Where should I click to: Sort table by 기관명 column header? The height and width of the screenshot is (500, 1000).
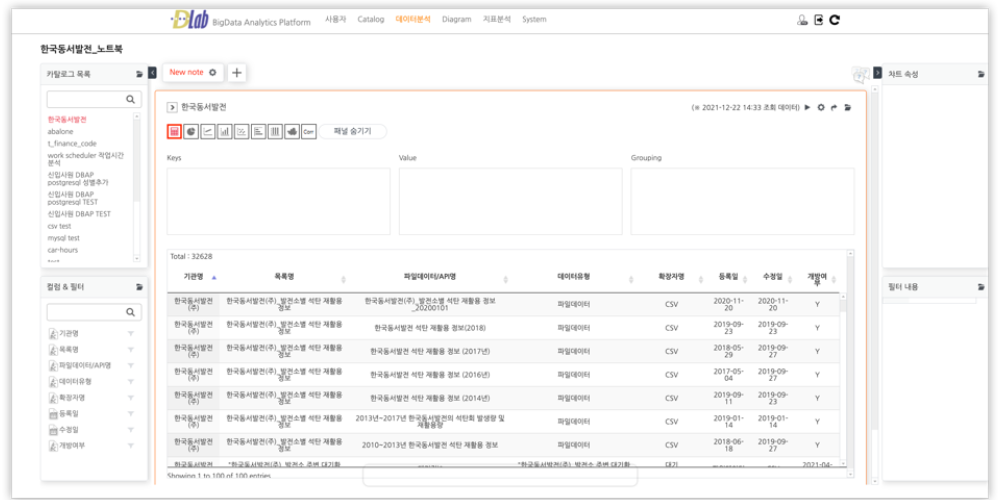pyautogui.click(x=193, y=277)
